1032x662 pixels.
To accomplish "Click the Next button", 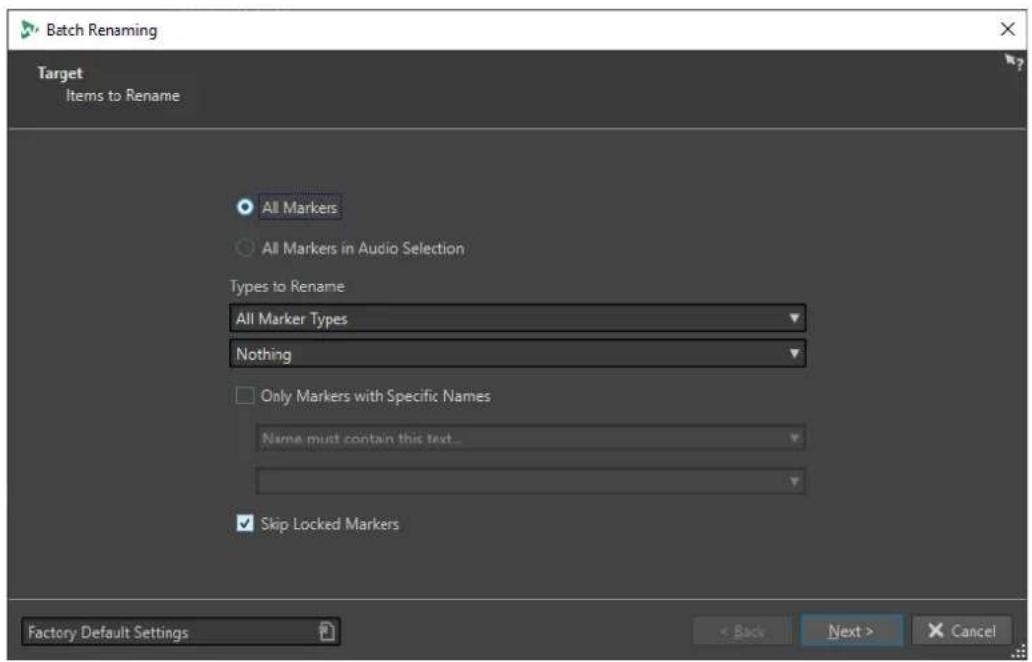I will (x=851, y=631).
